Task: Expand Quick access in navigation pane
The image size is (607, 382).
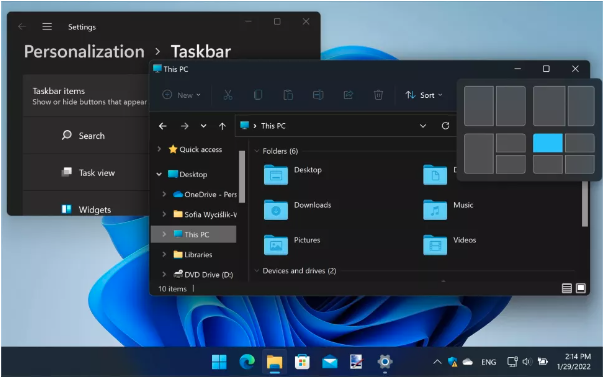Action: (x=159, y=149)
